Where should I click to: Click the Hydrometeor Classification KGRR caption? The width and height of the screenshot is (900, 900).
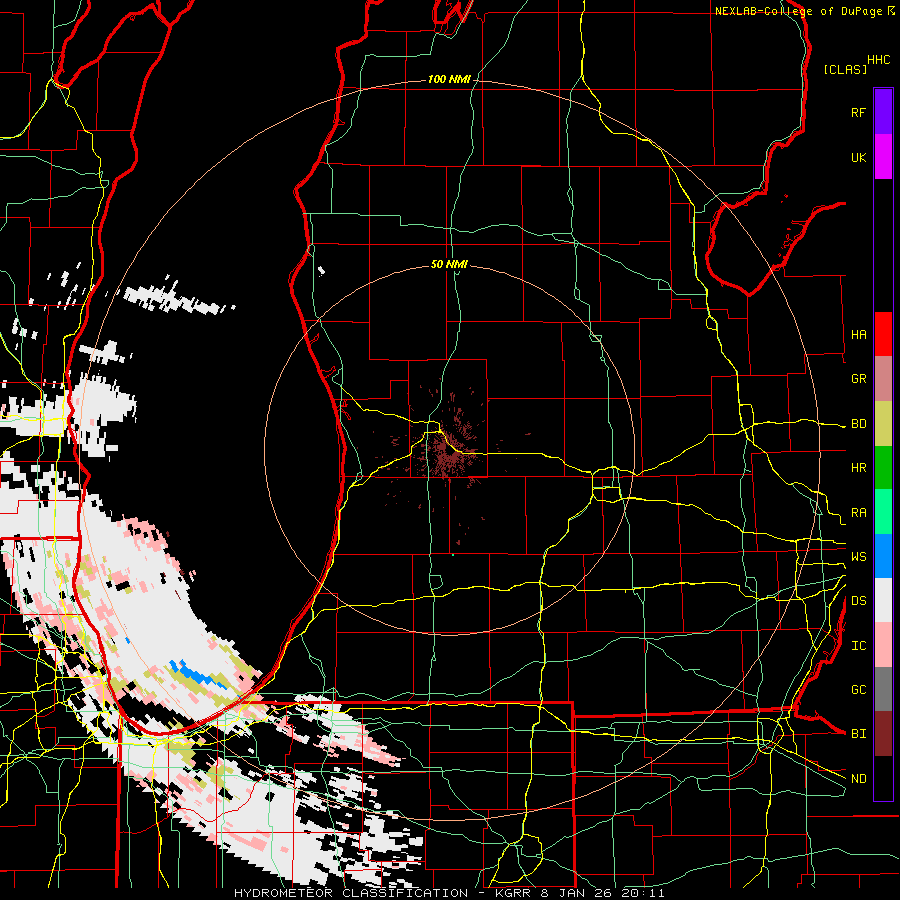[x=449, y=893]
